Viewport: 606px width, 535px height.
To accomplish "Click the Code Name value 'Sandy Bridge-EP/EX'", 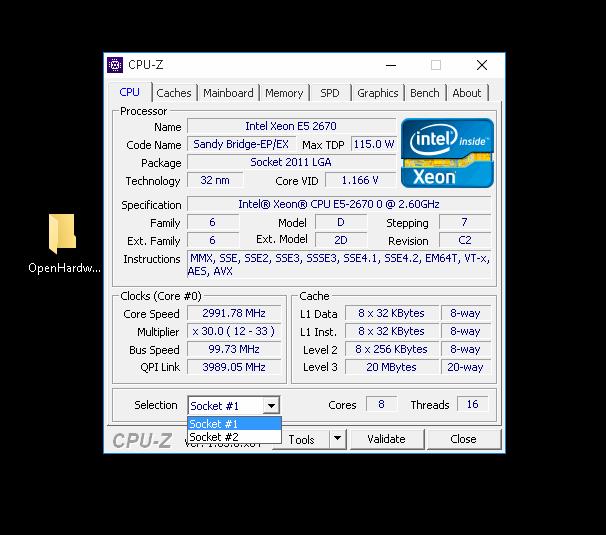I will point(241,144).
